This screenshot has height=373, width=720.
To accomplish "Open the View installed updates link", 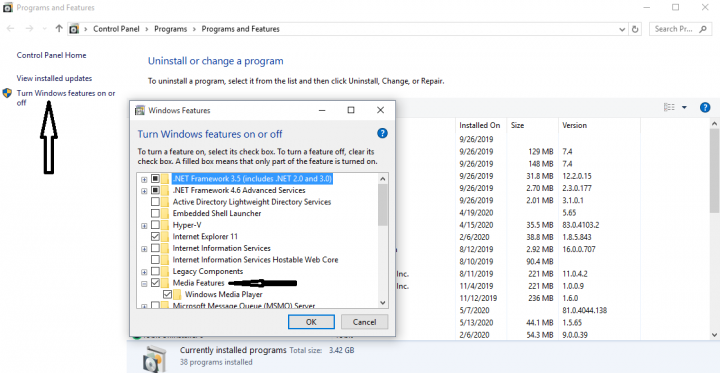I will tap(54, 78).
